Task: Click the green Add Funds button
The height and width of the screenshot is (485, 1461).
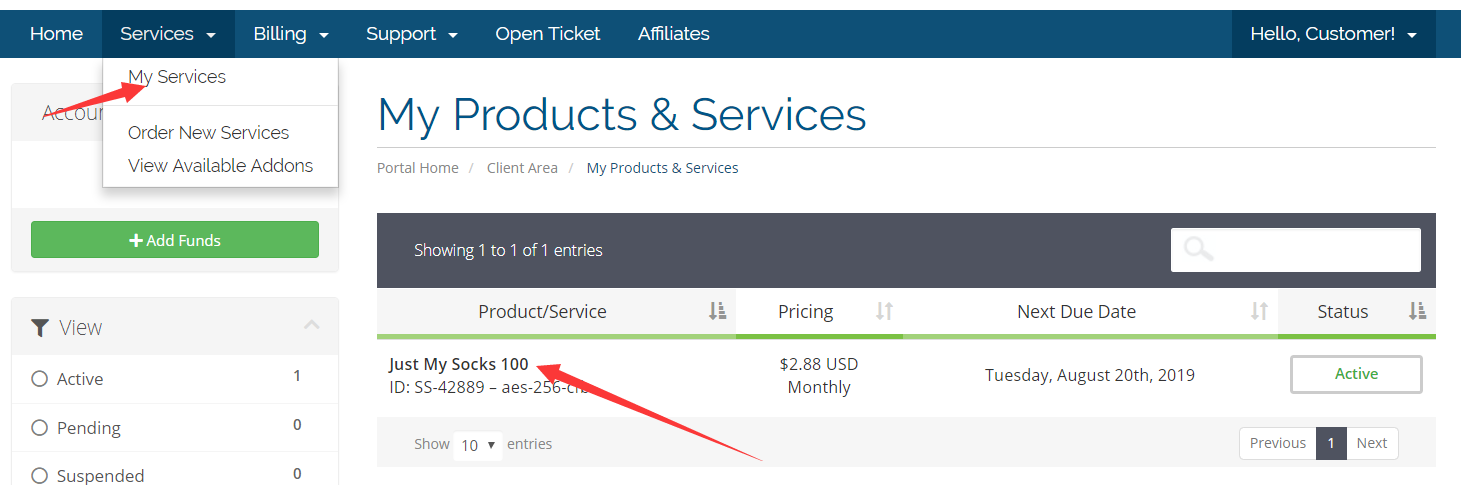Action: [x=175, y=240]
